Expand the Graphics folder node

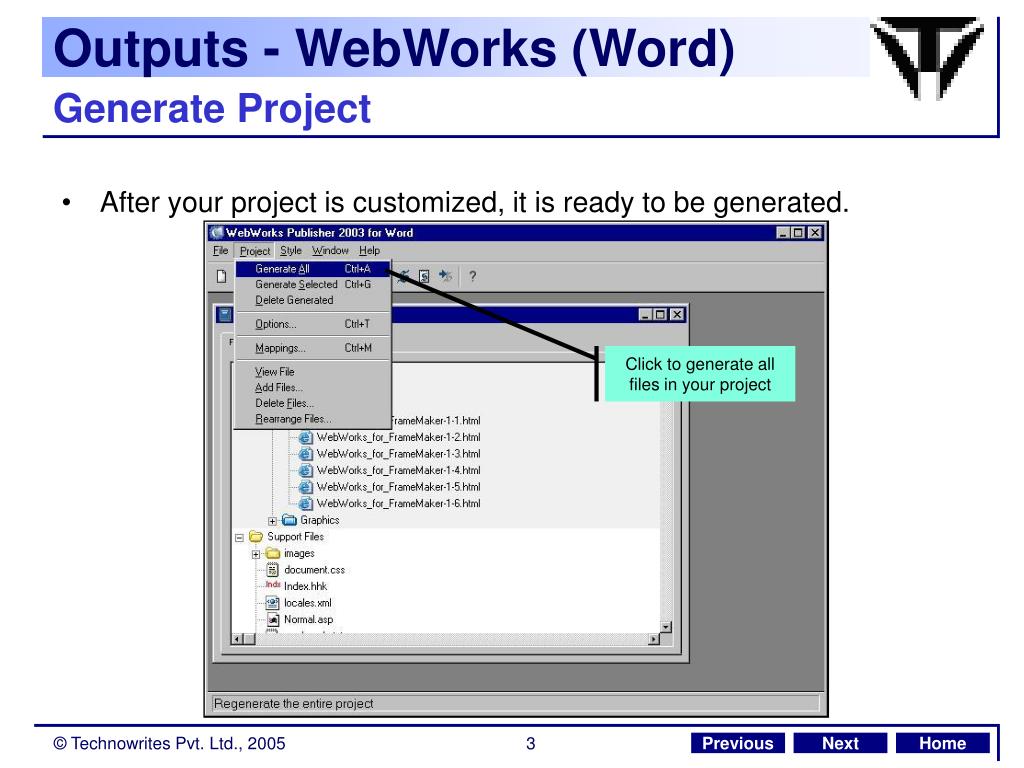(x=272, y=520)
